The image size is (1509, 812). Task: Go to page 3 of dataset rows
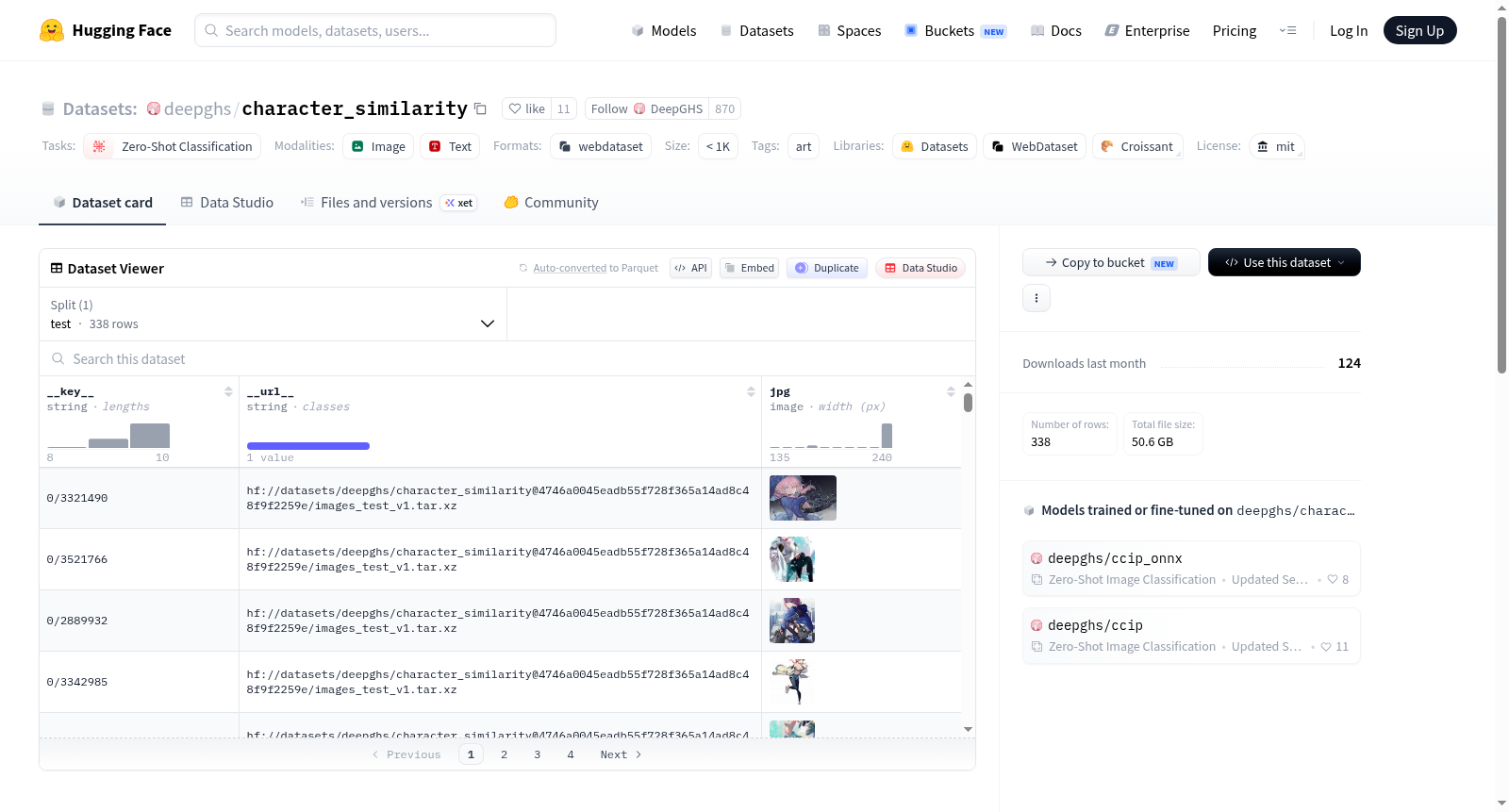pyautogui.click(x=538, y=754)
